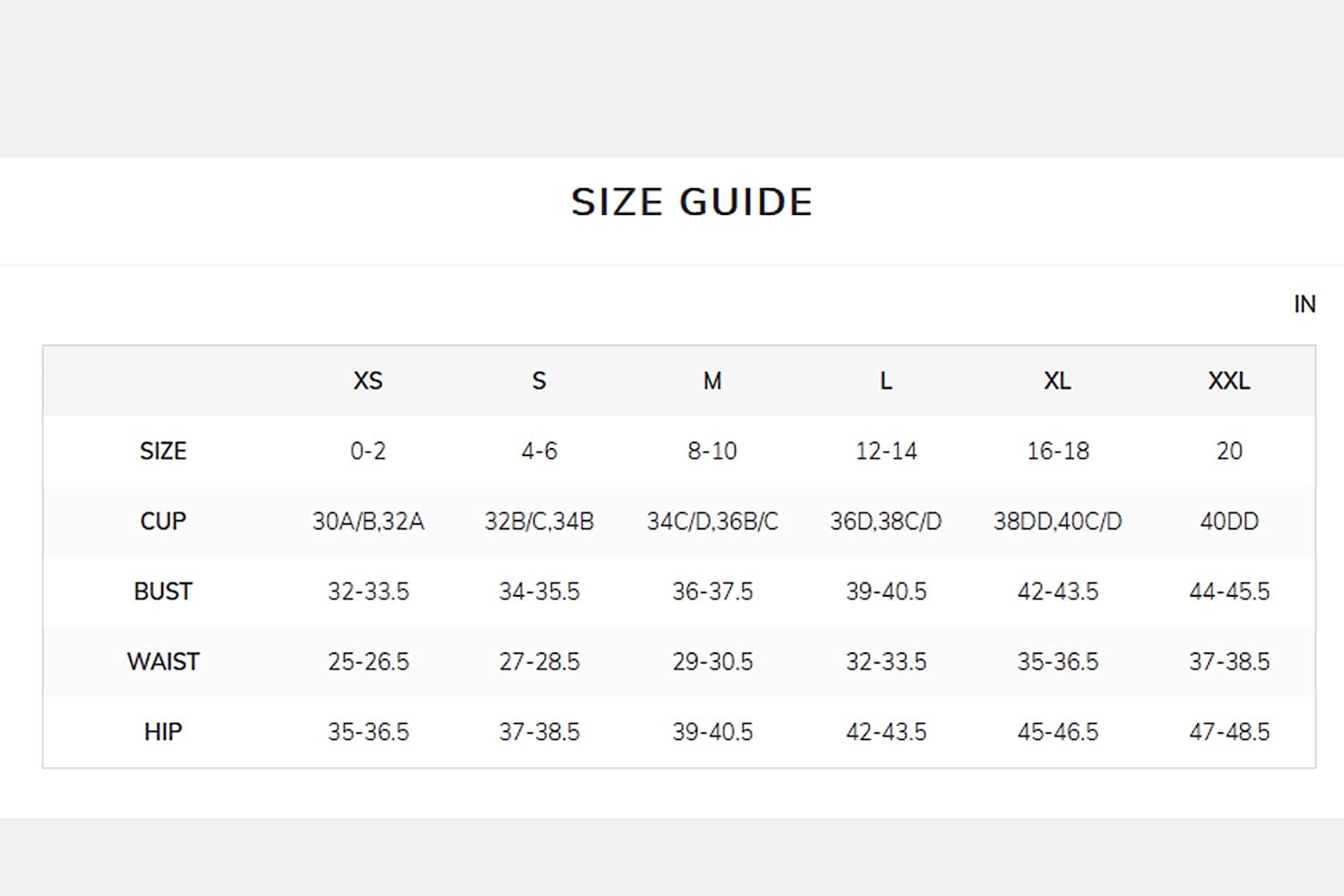Click the 38DD,40C/D cup cell
The width and height of the screenshot is (1344, 896).
[1057, 521]
